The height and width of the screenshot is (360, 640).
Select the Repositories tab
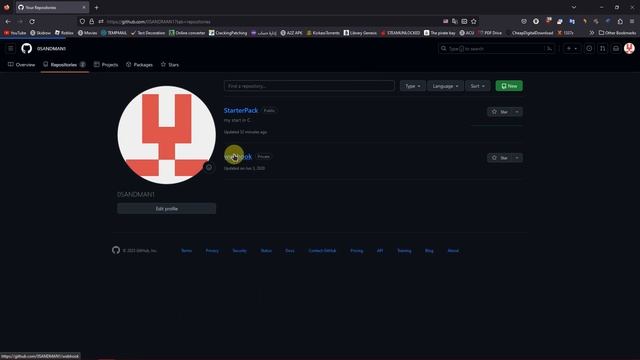click(x=64, y=64)
